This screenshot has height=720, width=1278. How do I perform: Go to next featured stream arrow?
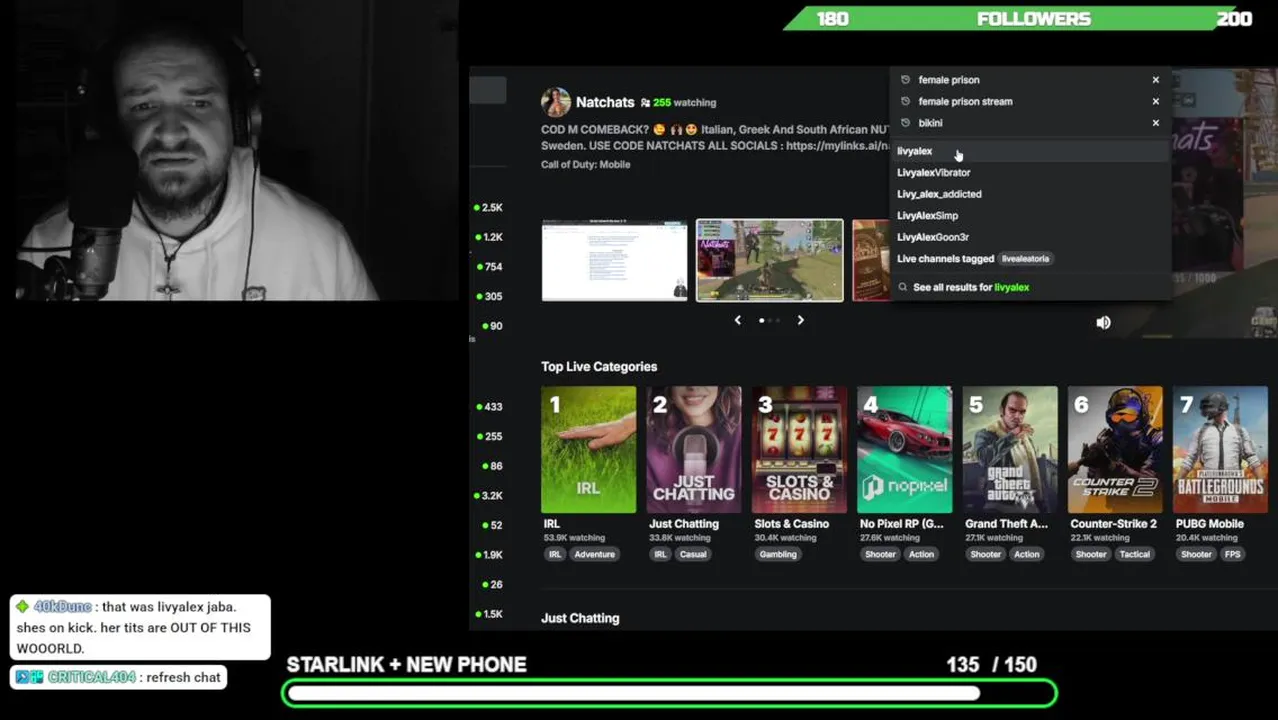(x=800, y=320)
